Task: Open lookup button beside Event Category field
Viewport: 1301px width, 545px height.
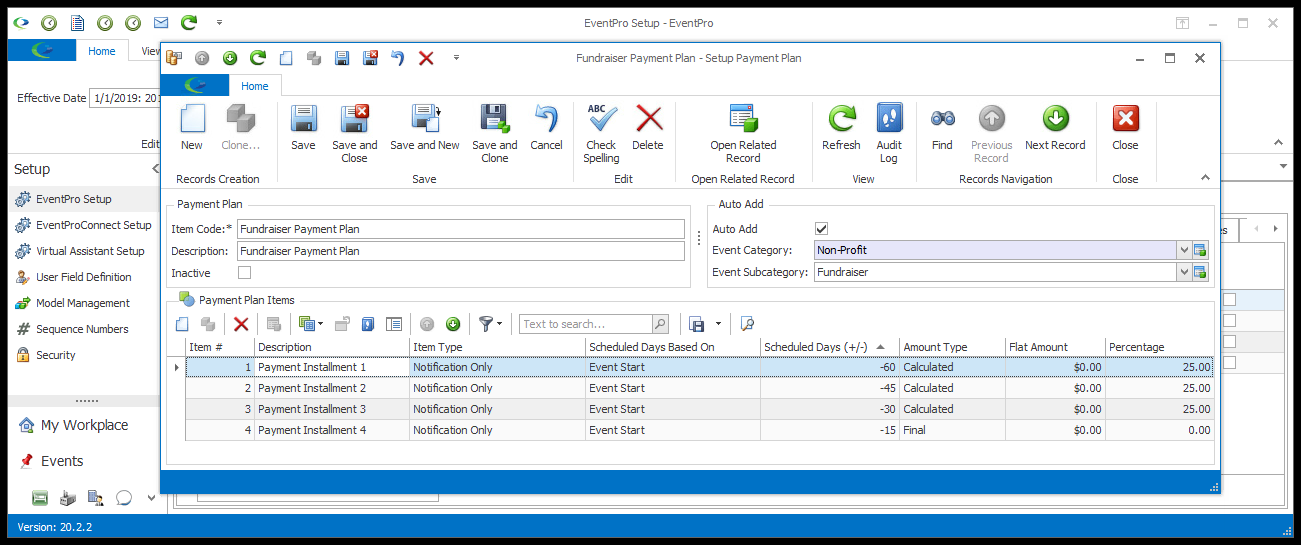Action: pyautogui.click(x=1201, y=250)
